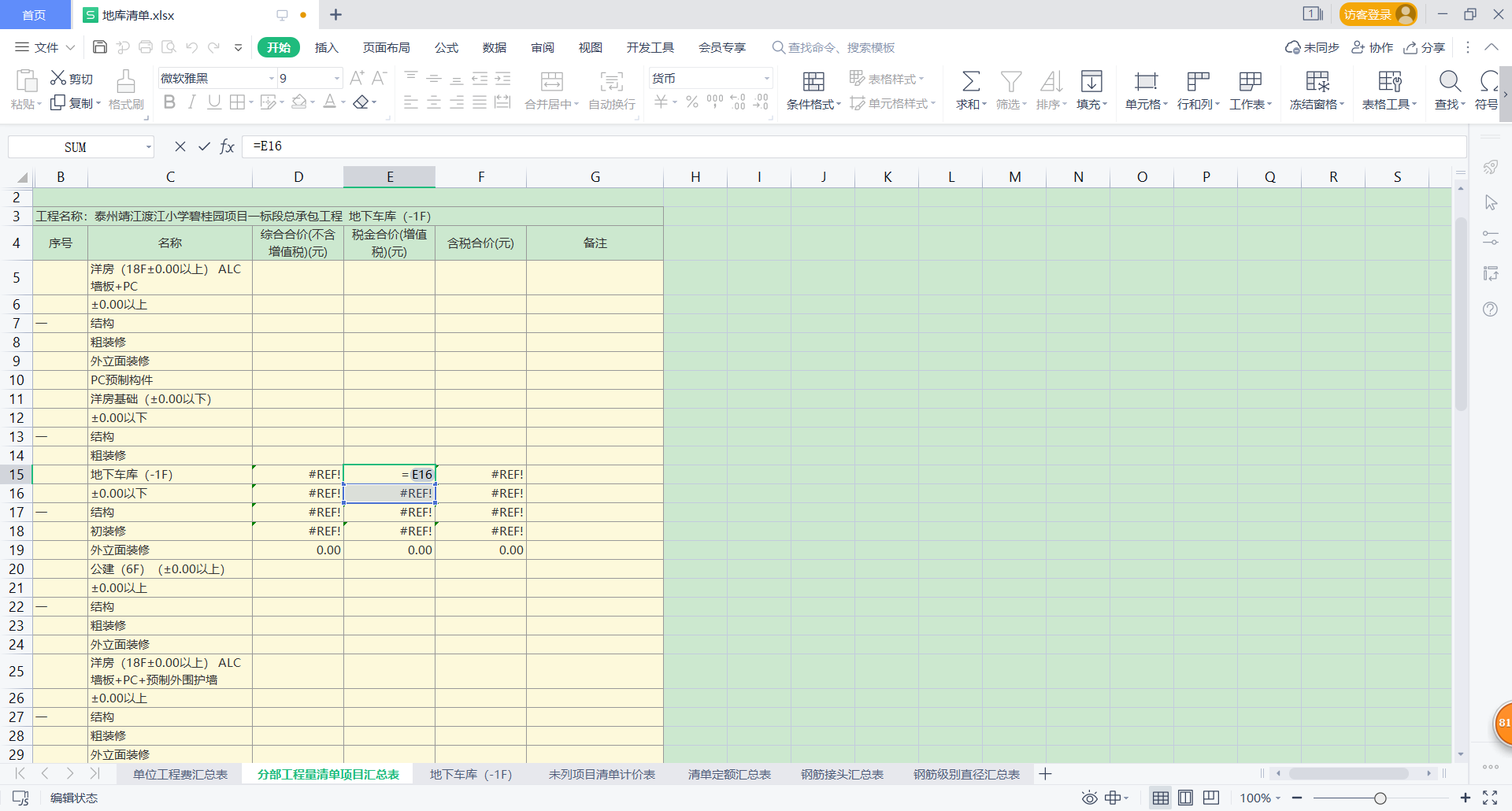This screenshot has width=1512, height=811.
Task: Click the Freeze Panes (冻结窗格) icon
Action: (1317, 81)
